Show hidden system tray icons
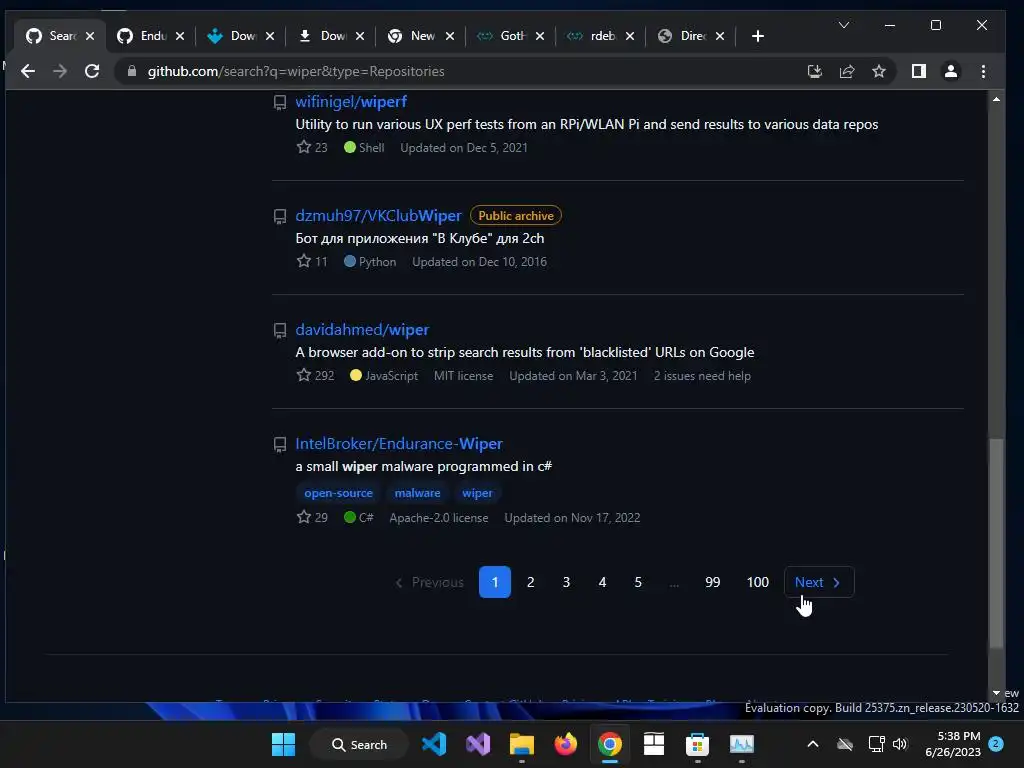Image resolution: width=1024 pixels, height=768 pixels. tap(812, 744)
